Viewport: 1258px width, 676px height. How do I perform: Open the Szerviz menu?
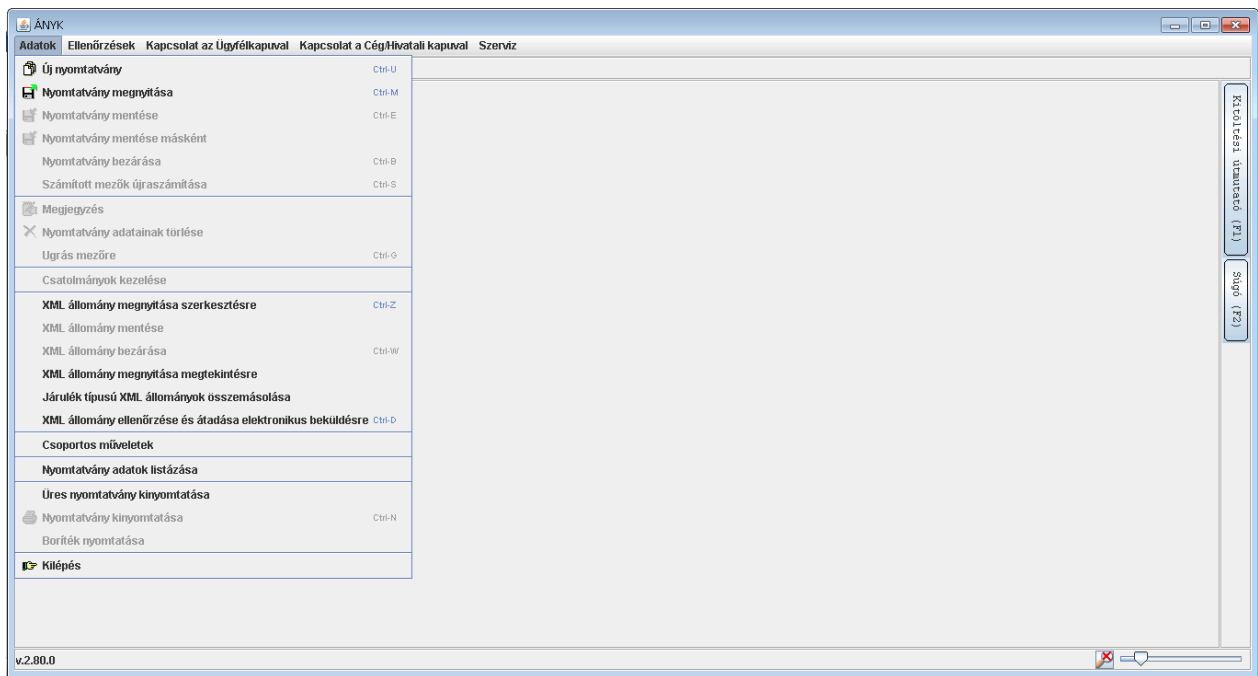tap(497, 46)
